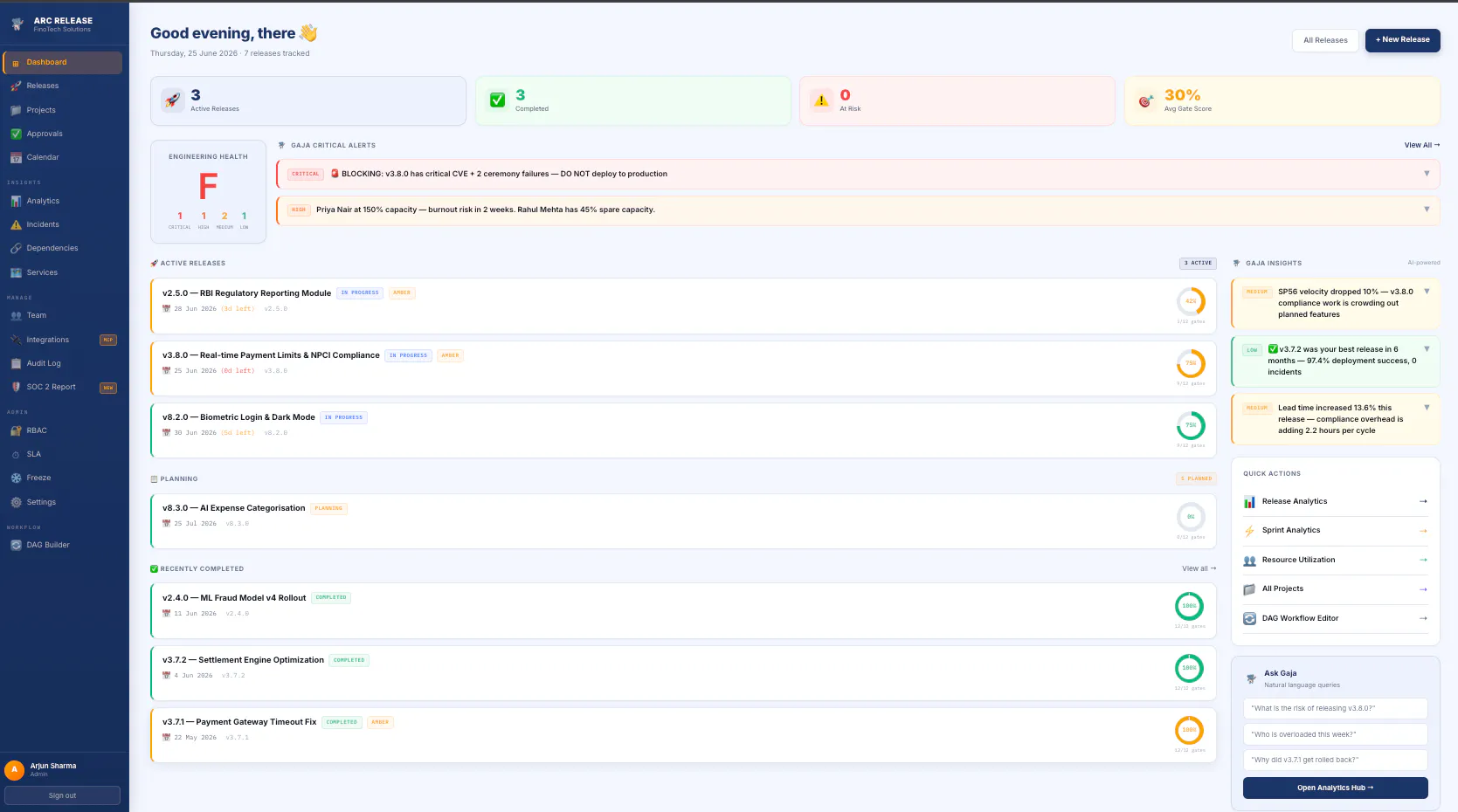
Task: Open the Releases menu item
Action: [63, 86]
